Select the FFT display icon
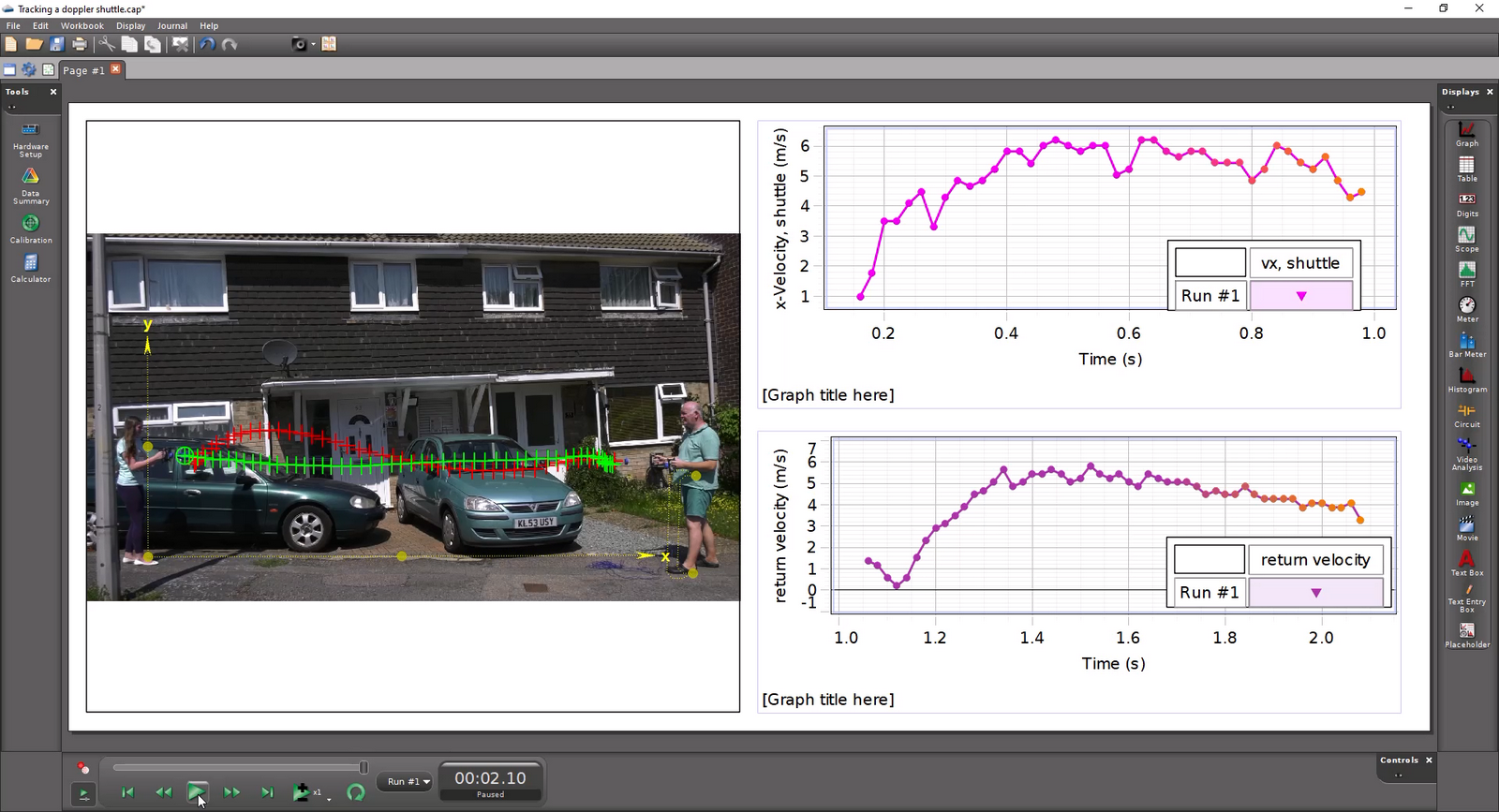 point(1466,273)
